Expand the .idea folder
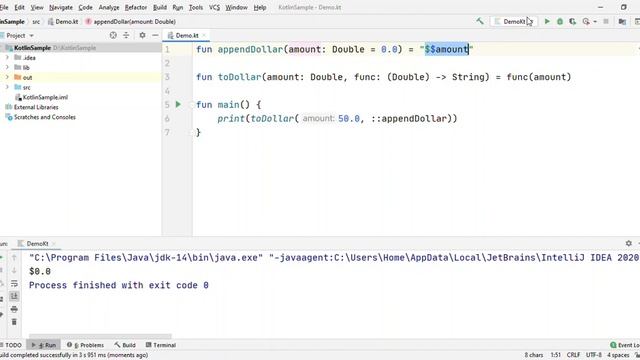Viewport: 640px width, 360px height. (7, 58)
